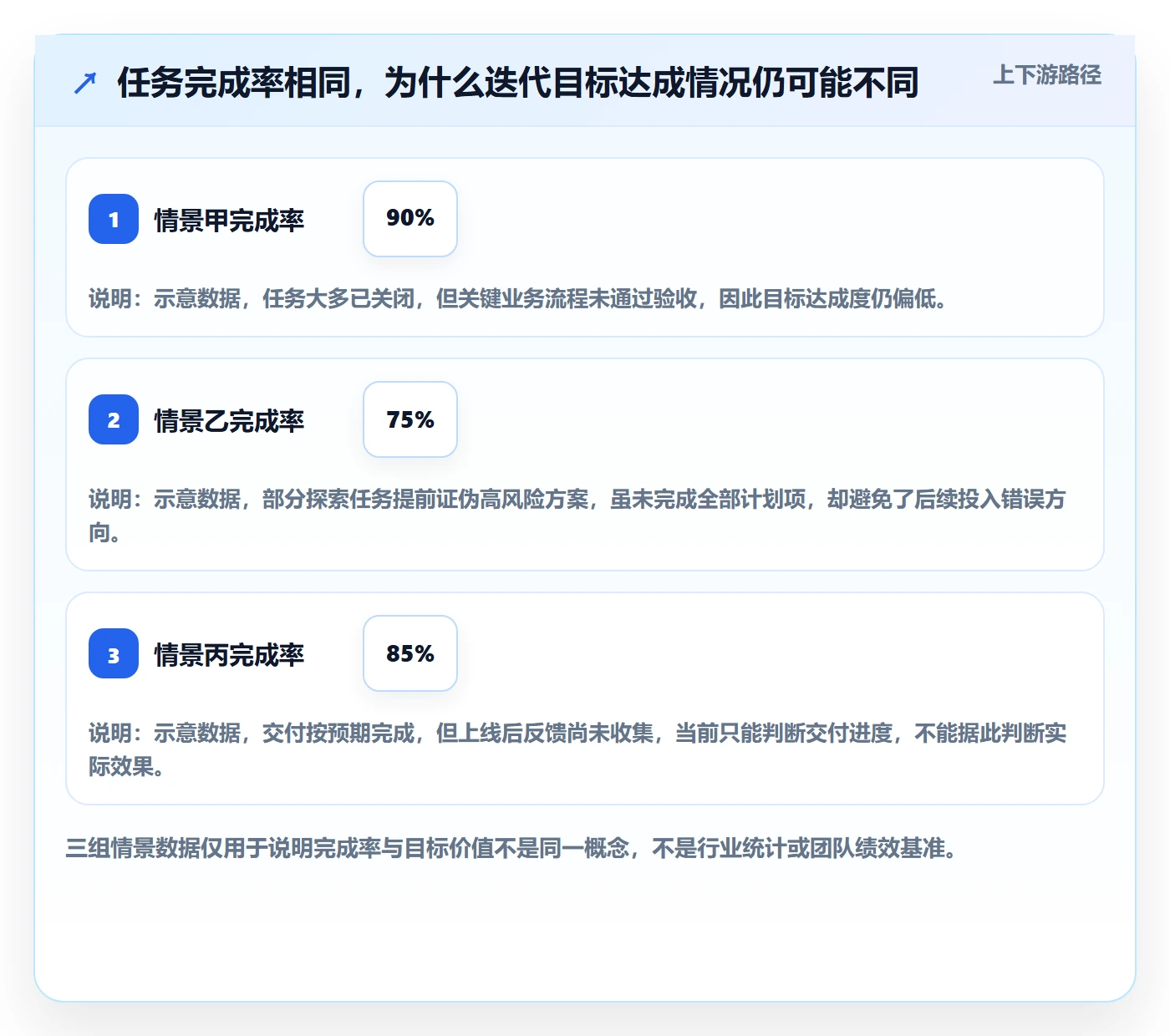This screenshot has width=1170, height=1036.
Task: Click the 情景丙完成率 label
Action: (229, 654)
